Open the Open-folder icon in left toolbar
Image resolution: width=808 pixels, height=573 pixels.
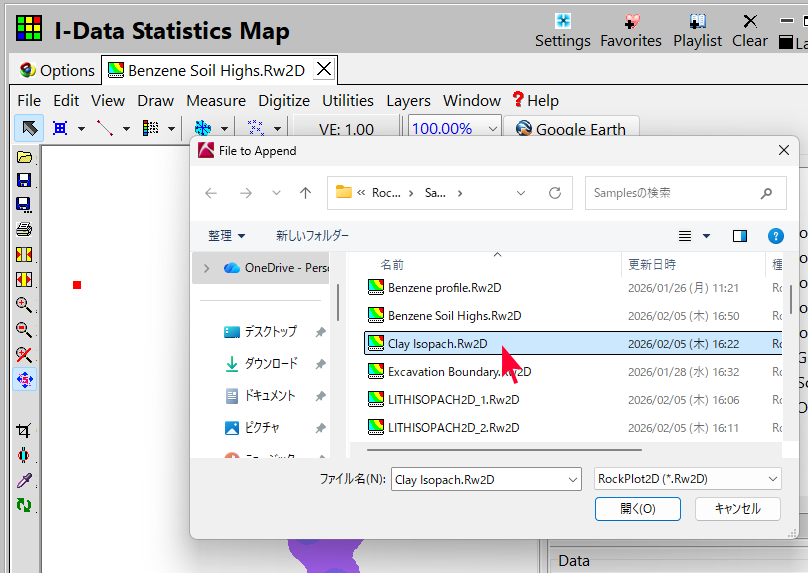tap(24, 157)
